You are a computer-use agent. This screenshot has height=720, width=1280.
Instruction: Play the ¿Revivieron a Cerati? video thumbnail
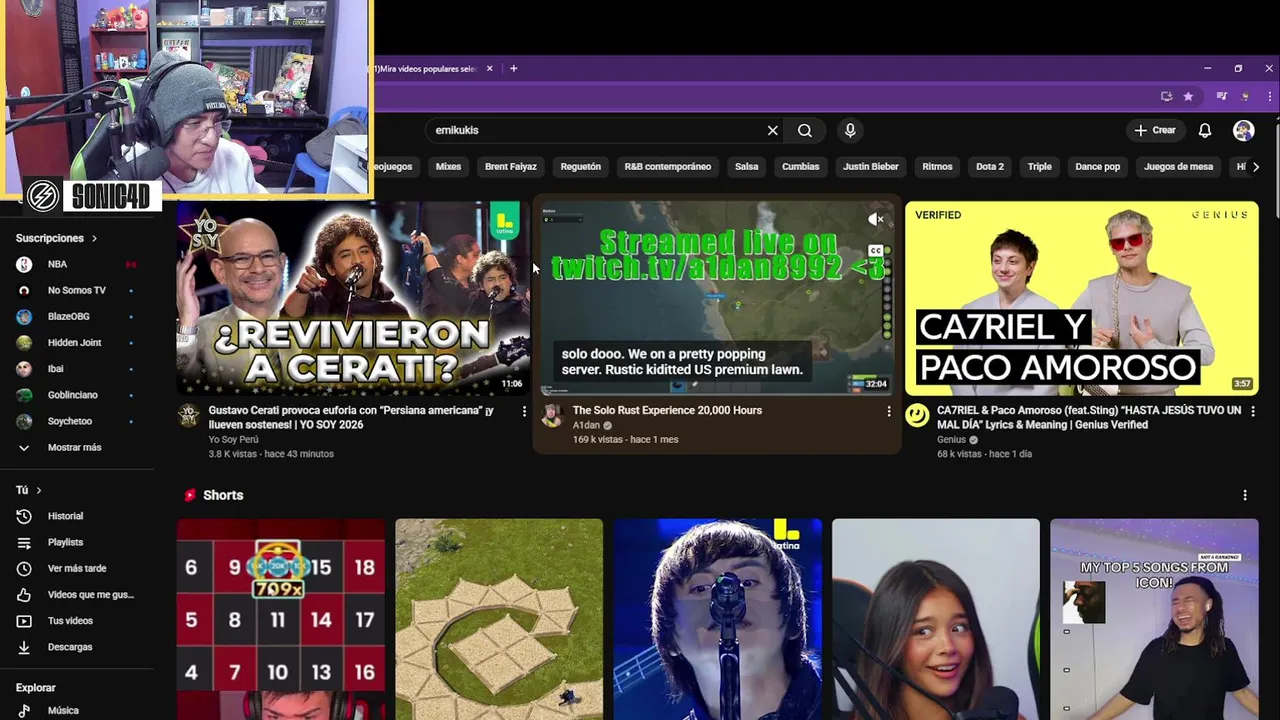353,298
